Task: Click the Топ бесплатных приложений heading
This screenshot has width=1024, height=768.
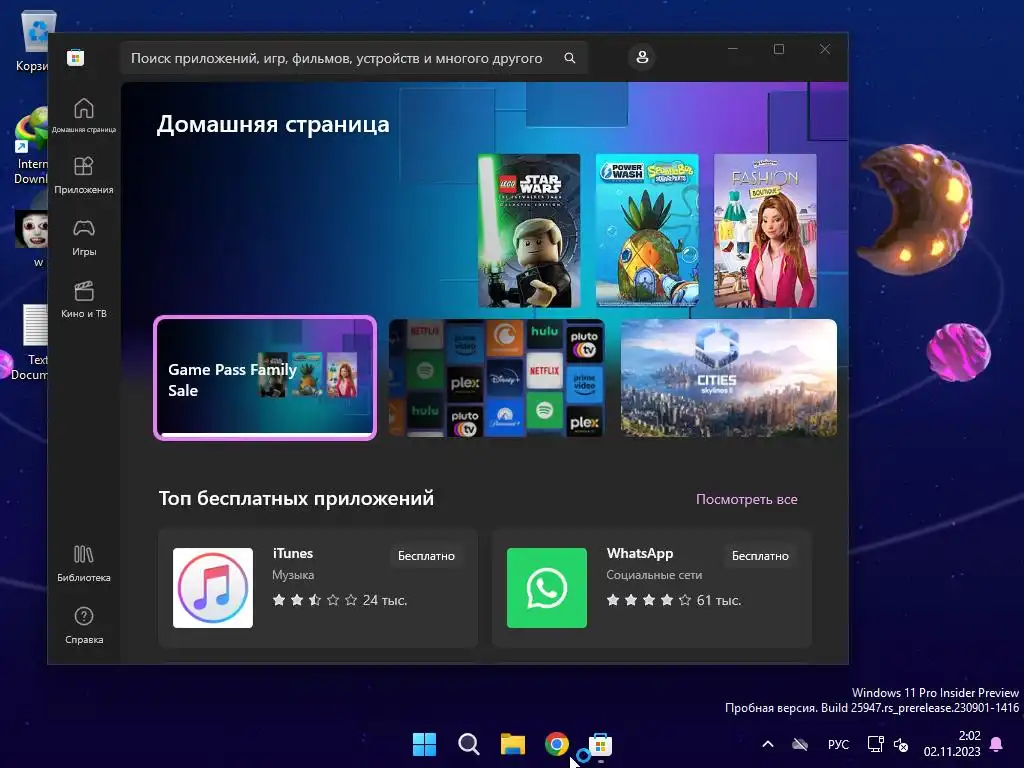Action: (x=296, y=498)
